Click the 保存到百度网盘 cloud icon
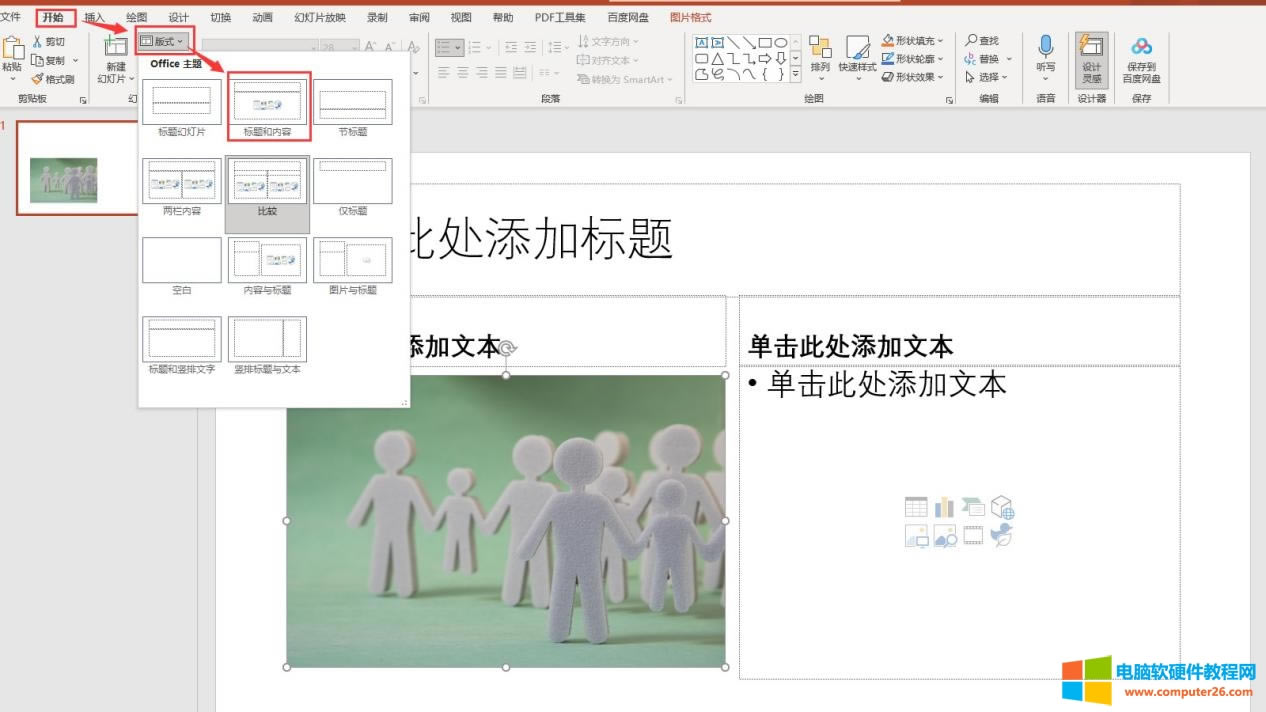Screen dimensions: 1266x712 click(1141, 47)
